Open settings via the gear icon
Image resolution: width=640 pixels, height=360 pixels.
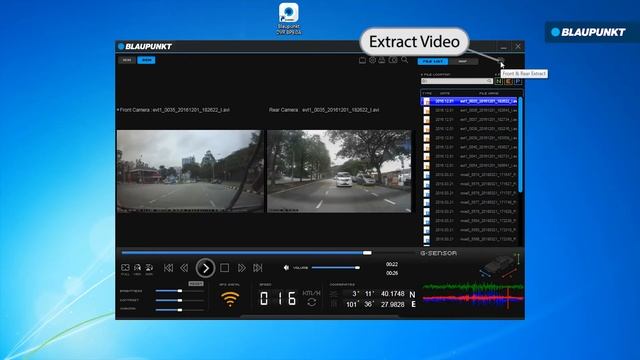372,60
